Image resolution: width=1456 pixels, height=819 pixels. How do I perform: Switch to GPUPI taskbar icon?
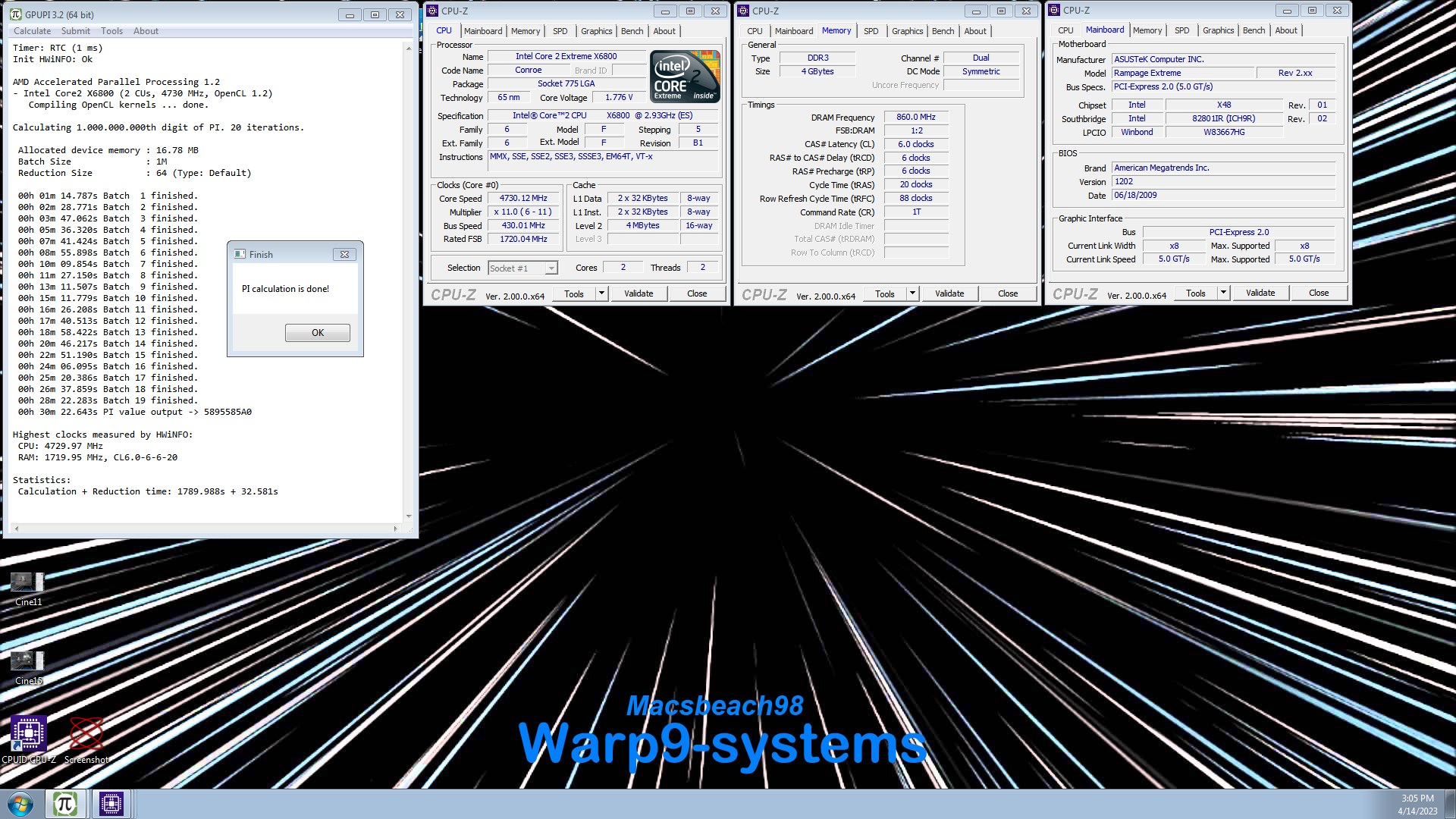pyautogui.click(x=65, y=804)
